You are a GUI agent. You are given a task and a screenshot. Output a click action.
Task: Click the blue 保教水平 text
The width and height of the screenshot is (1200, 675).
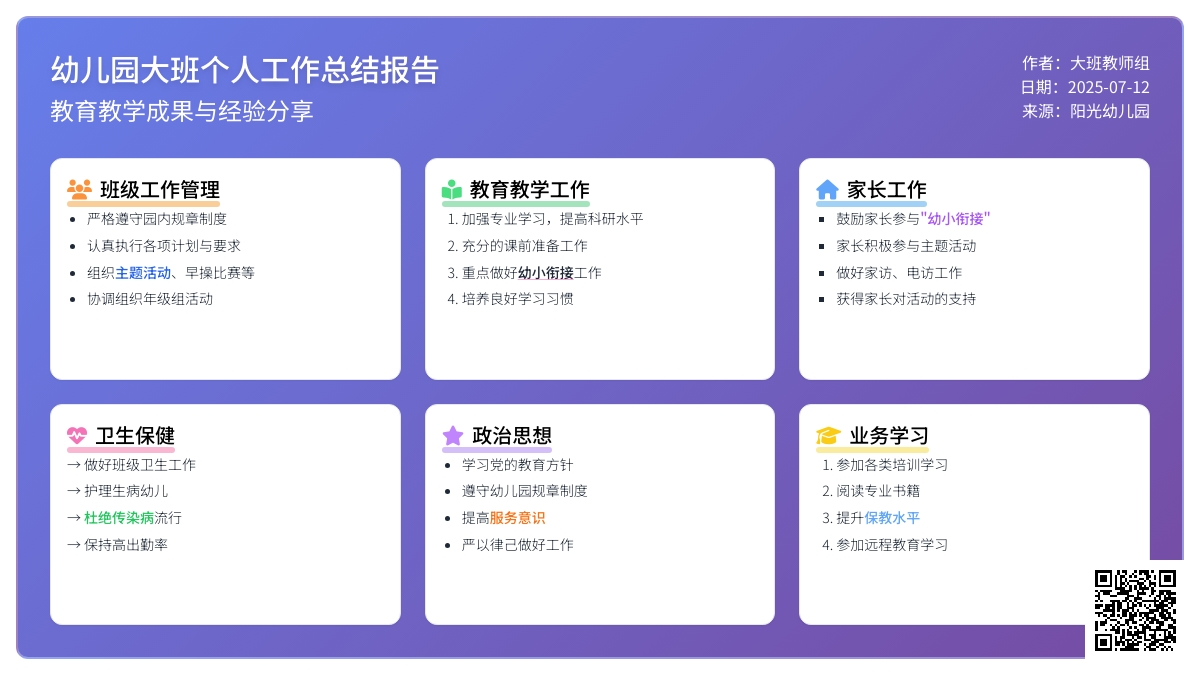click(892, 518)
